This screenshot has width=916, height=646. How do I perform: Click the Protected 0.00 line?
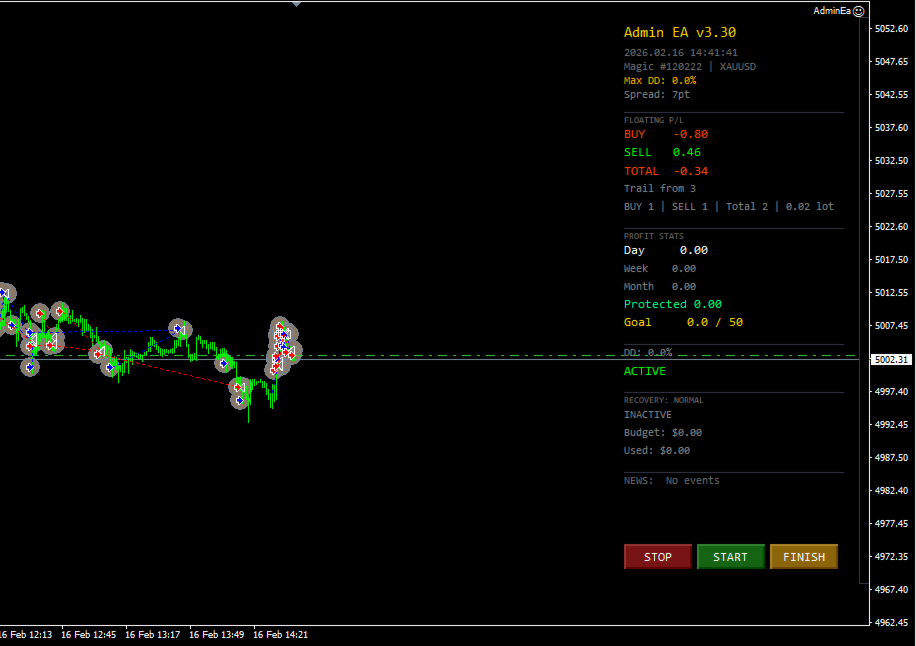[672, 304]
